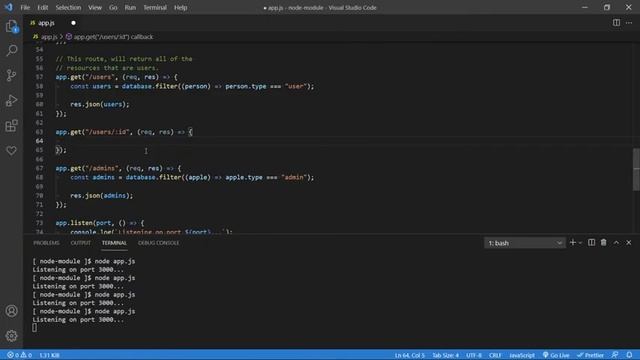This screenshot has width=640, height=360.
Task: Switch to the DEBUG CONSOLE tab
Action: pyautogui.click(x=158, y=243)
